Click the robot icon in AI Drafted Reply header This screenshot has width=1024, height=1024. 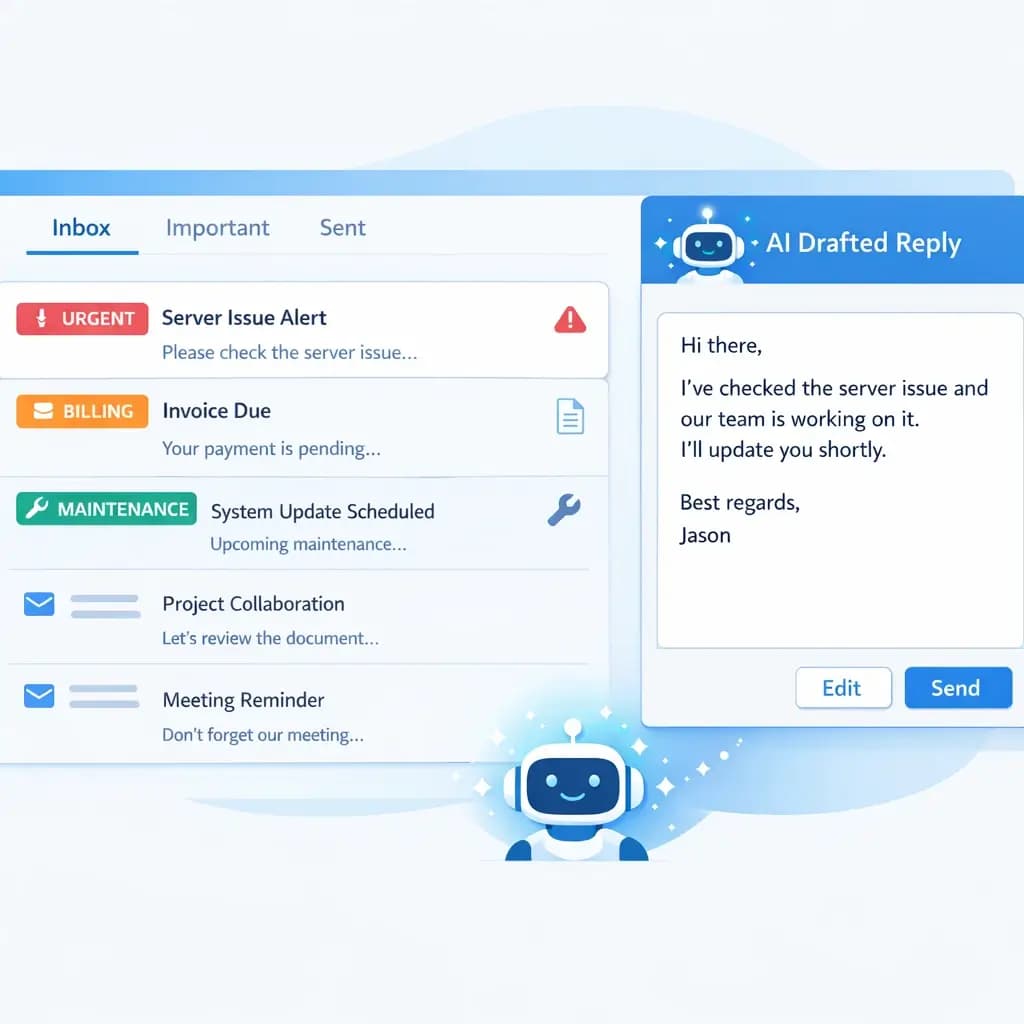coord(708,245)
